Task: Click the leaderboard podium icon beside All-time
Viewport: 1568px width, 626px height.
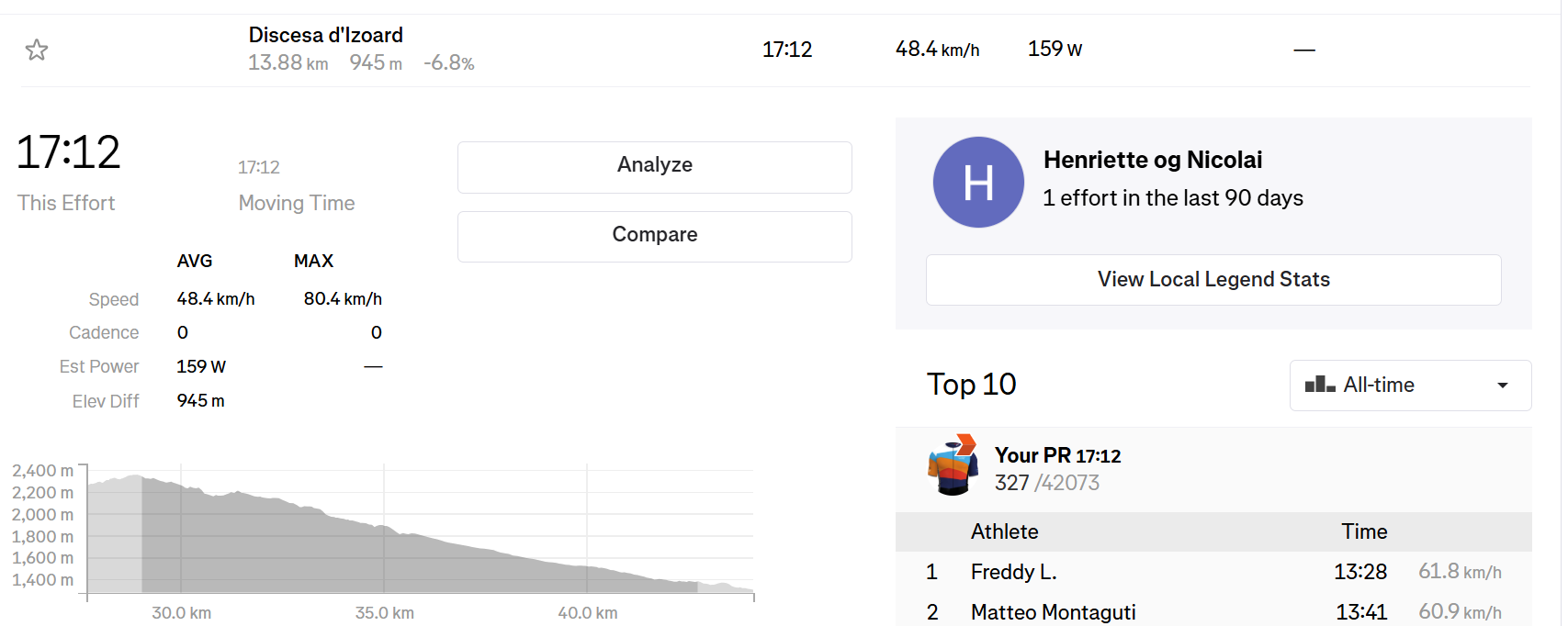Action: (x=1320, y=385)
